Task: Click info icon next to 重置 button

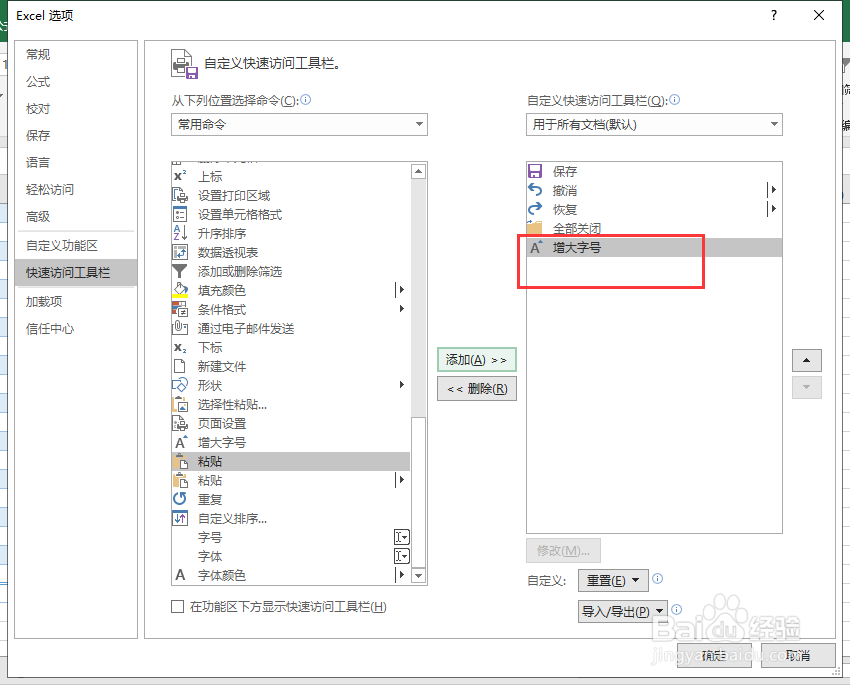Action: [658, 579]
